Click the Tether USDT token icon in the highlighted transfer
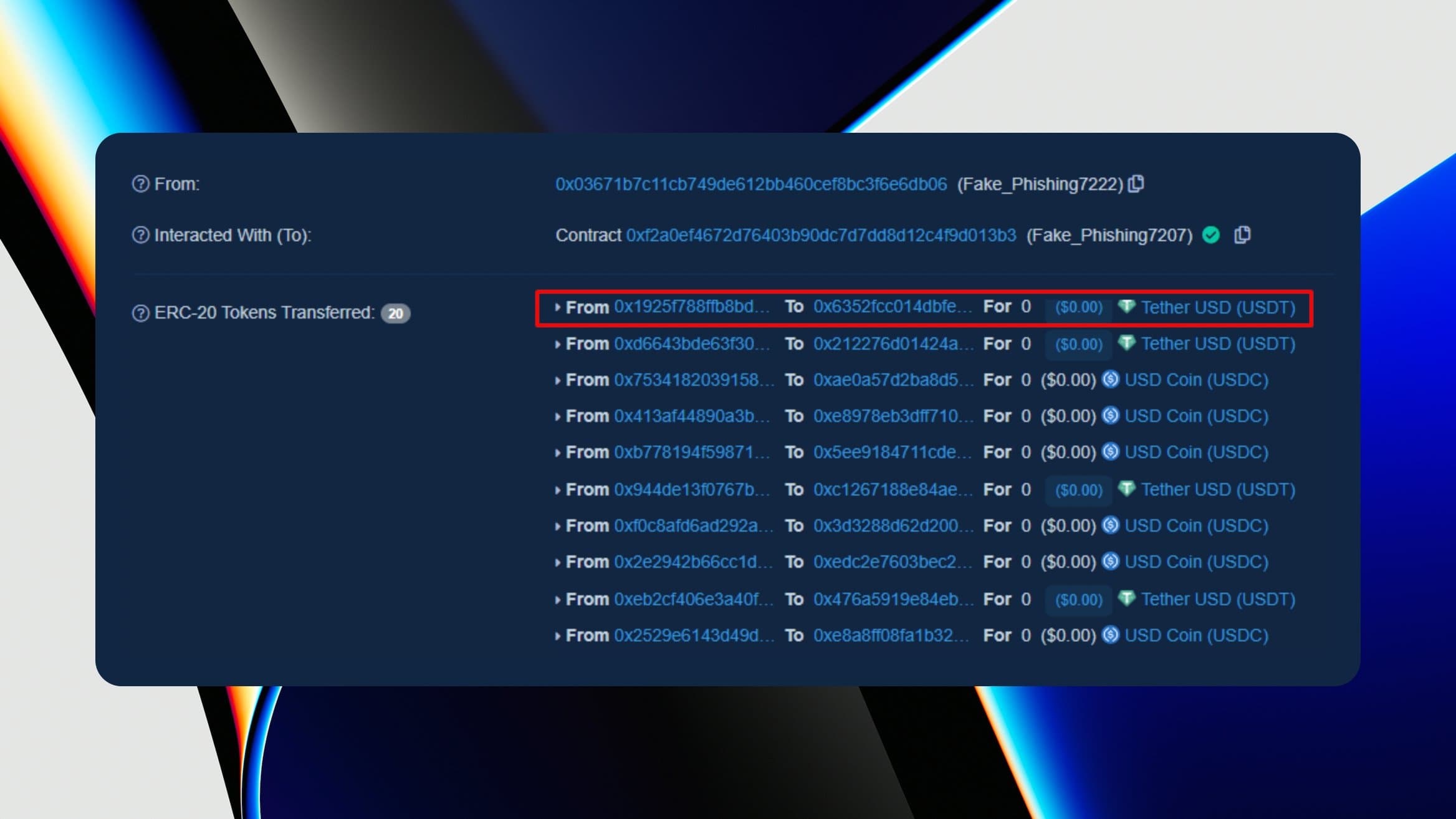This screenshot has width=1456, height=819. tap(1126, 307)
